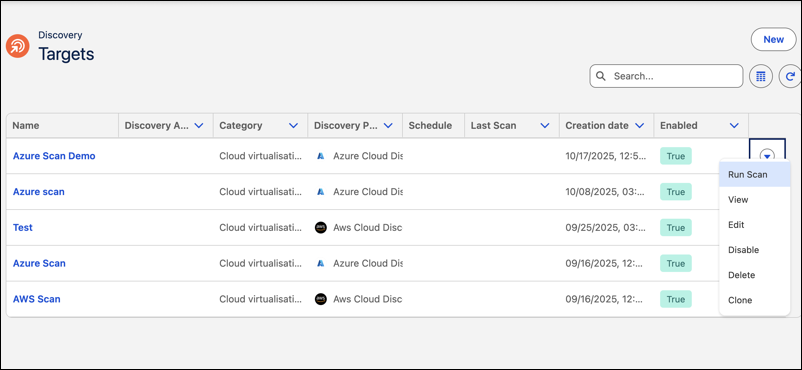Expand Last Scan column filter chevron
The image size is (802, 370).
545,125
